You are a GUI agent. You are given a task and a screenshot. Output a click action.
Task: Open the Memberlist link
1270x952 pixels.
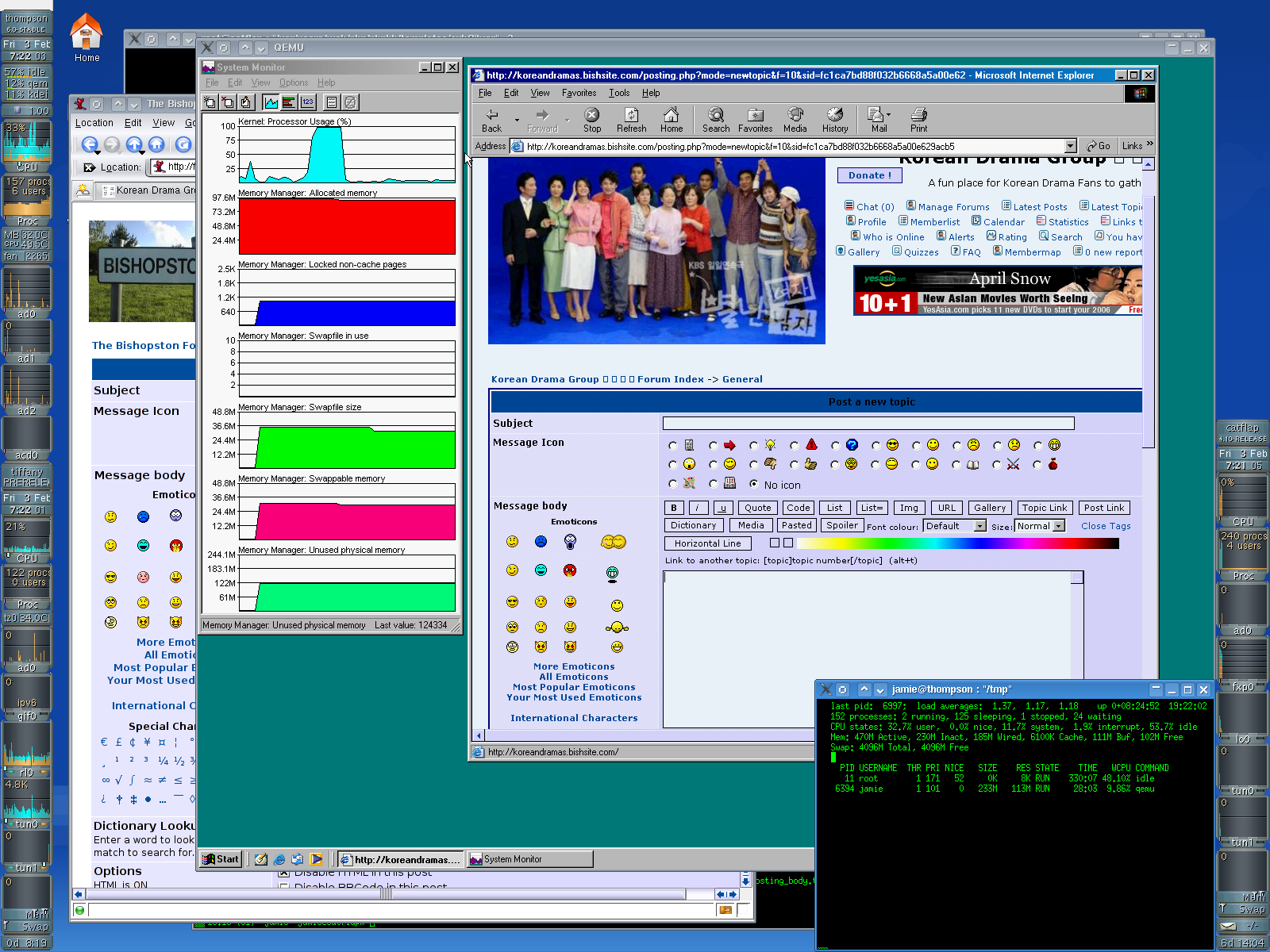(x=934, y=222)
